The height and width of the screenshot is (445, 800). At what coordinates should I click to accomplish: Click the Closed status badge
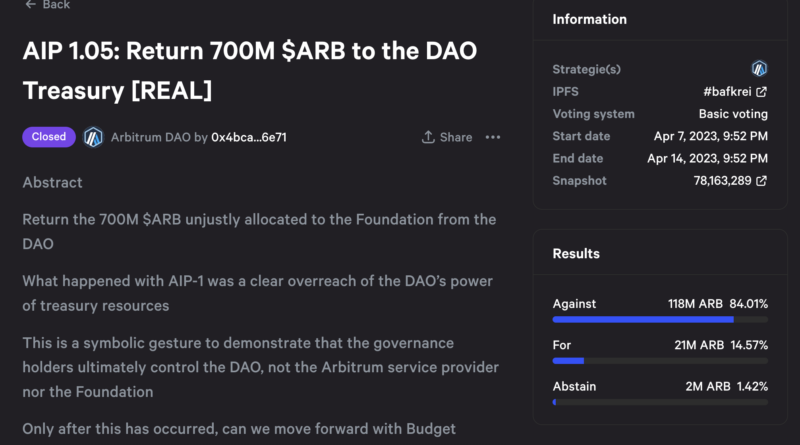(x=48, y=137)
